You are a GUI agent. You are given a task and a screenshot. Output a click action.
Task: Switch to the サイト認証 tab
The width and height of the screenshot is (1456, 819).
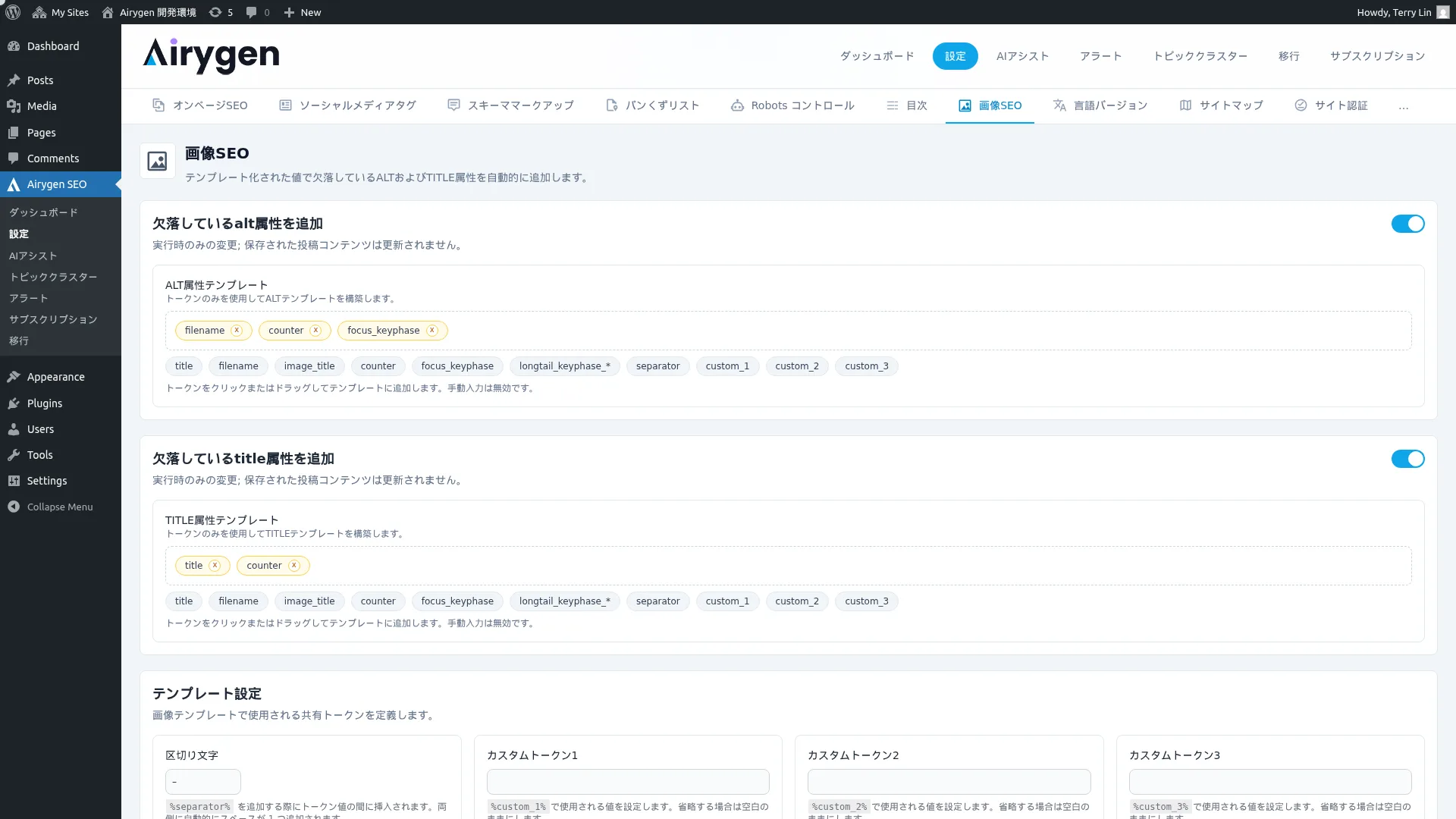[1332, 105]
